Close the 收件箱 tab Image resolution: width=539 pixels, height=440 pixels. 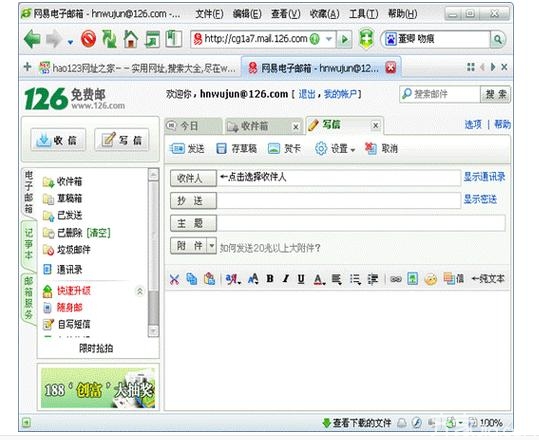click(296, 127)
